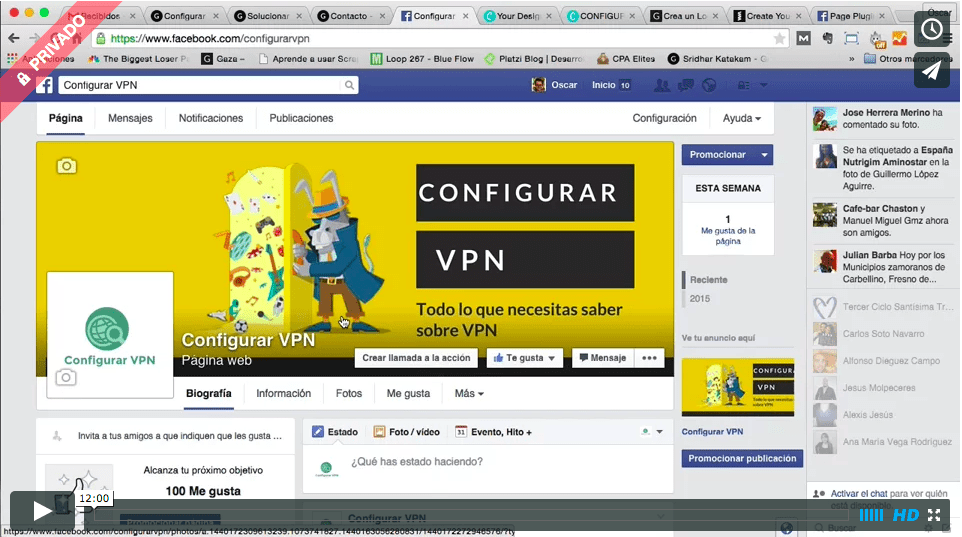Open the Facebook messages icon
Viewport: 962px width, 537px height.
685,85
